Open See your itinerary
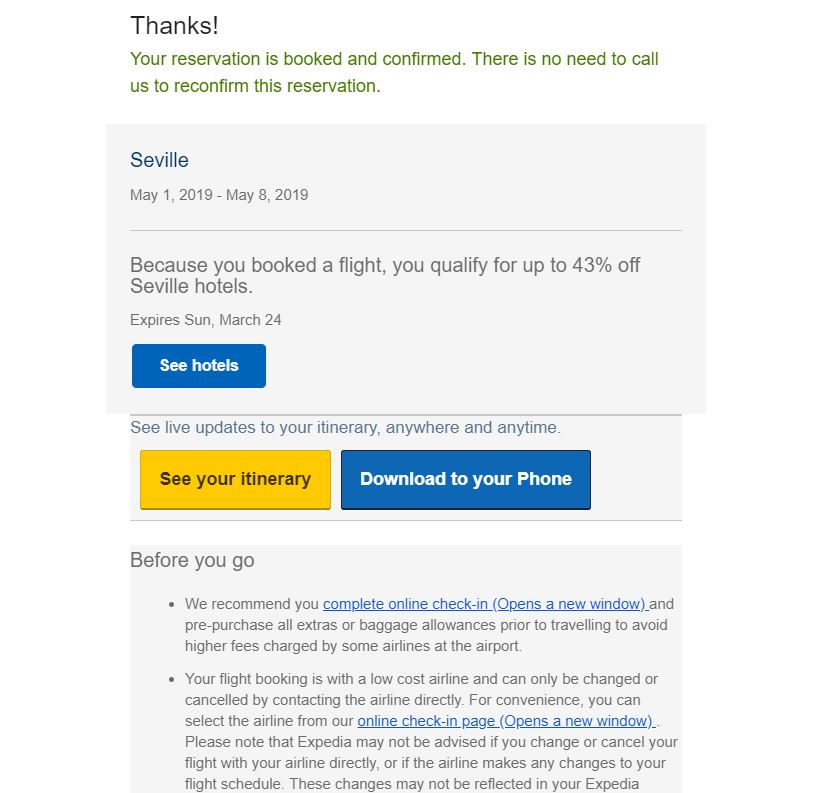 (235, 479)
